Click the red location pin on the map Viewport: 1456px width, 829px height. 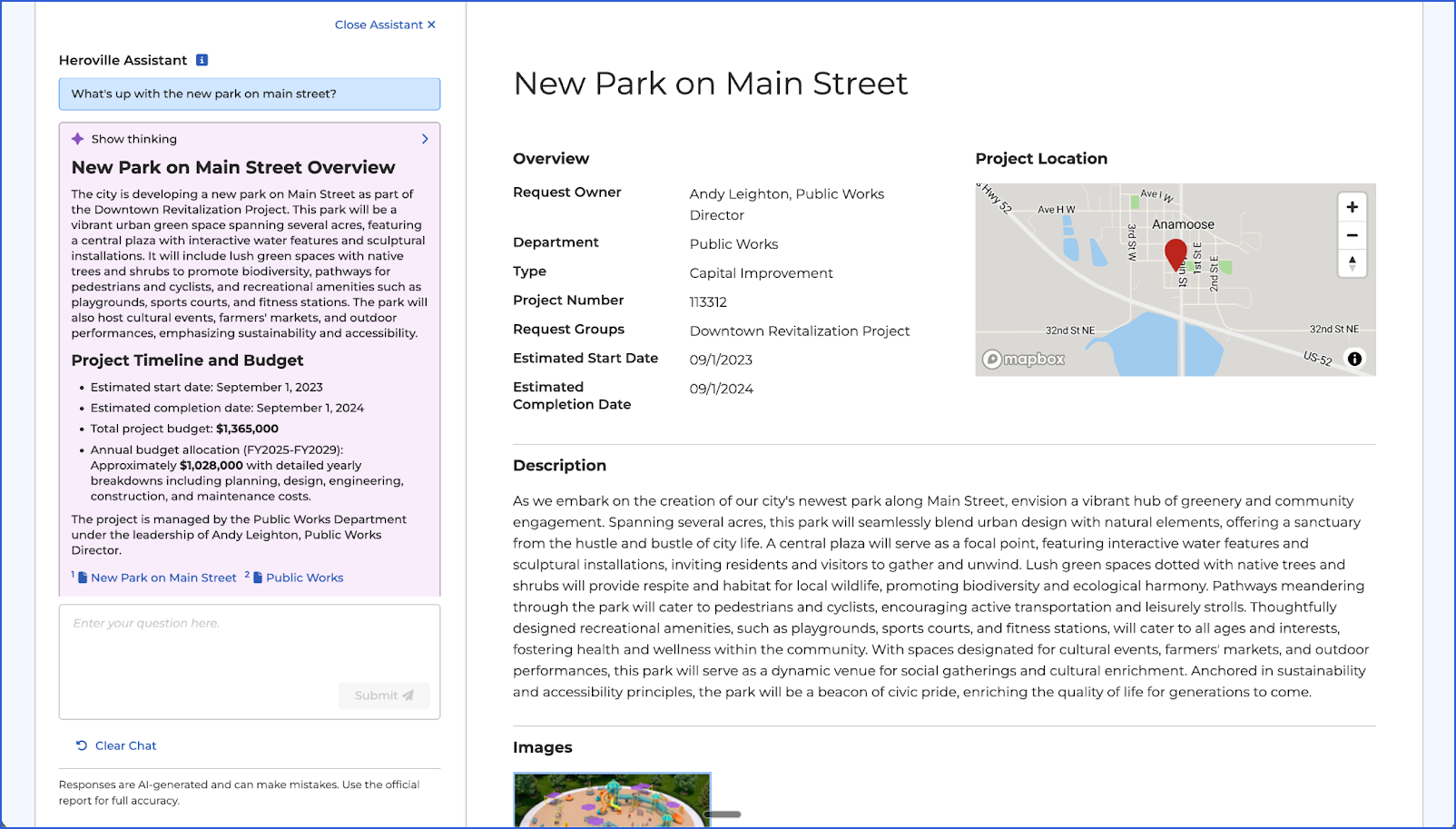pyautogui.click(x=1176, y=255)
